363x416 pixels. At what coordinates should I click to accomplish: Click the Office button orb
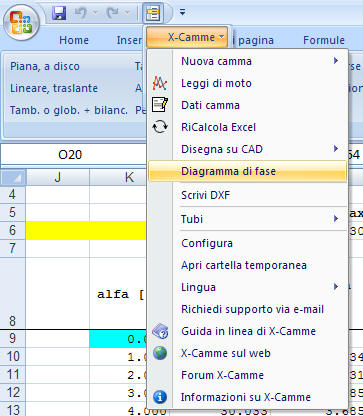21,23
